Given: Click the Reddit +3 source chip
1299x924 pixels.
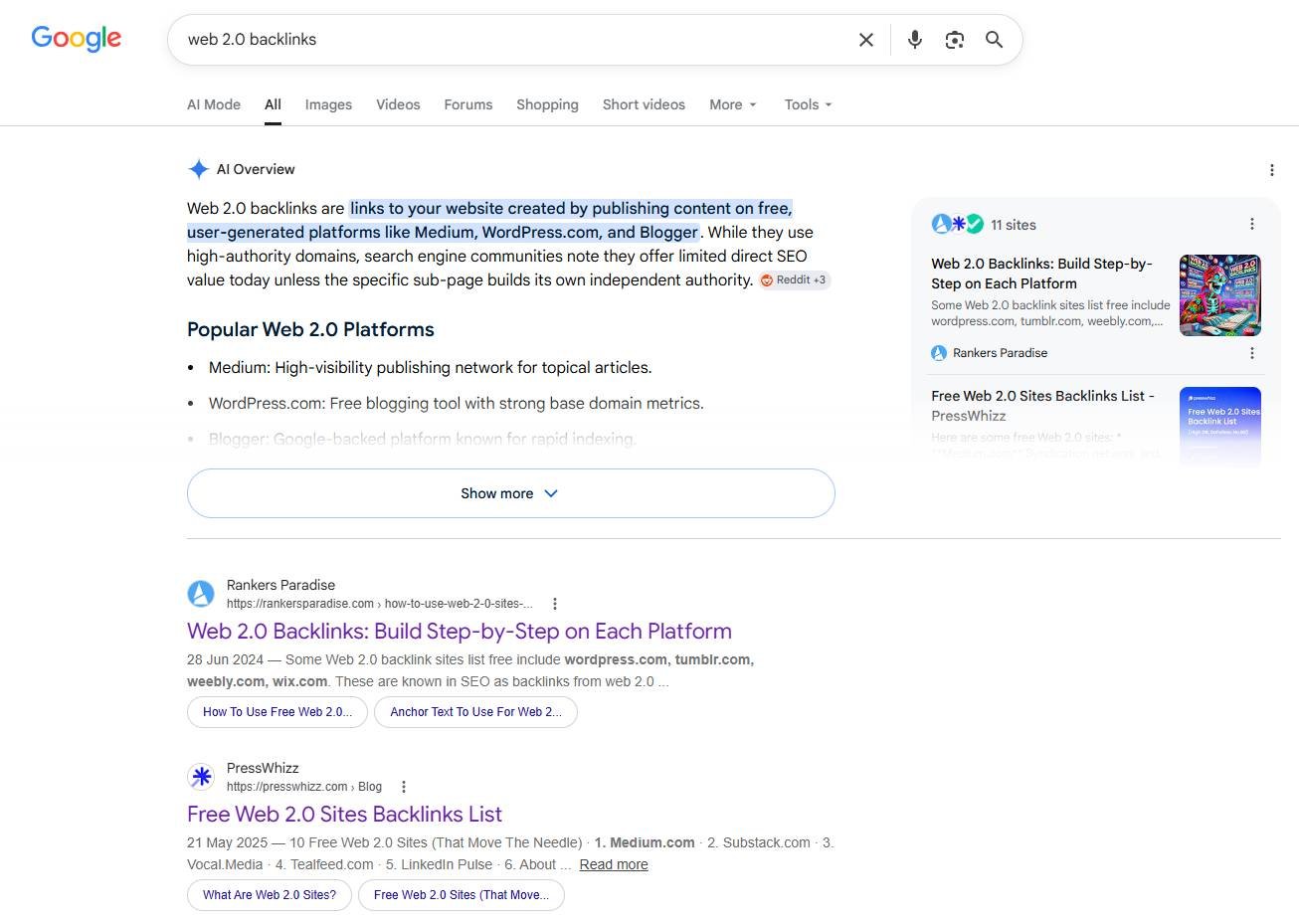Looking at the screenshot, I should tap(794, 280).
